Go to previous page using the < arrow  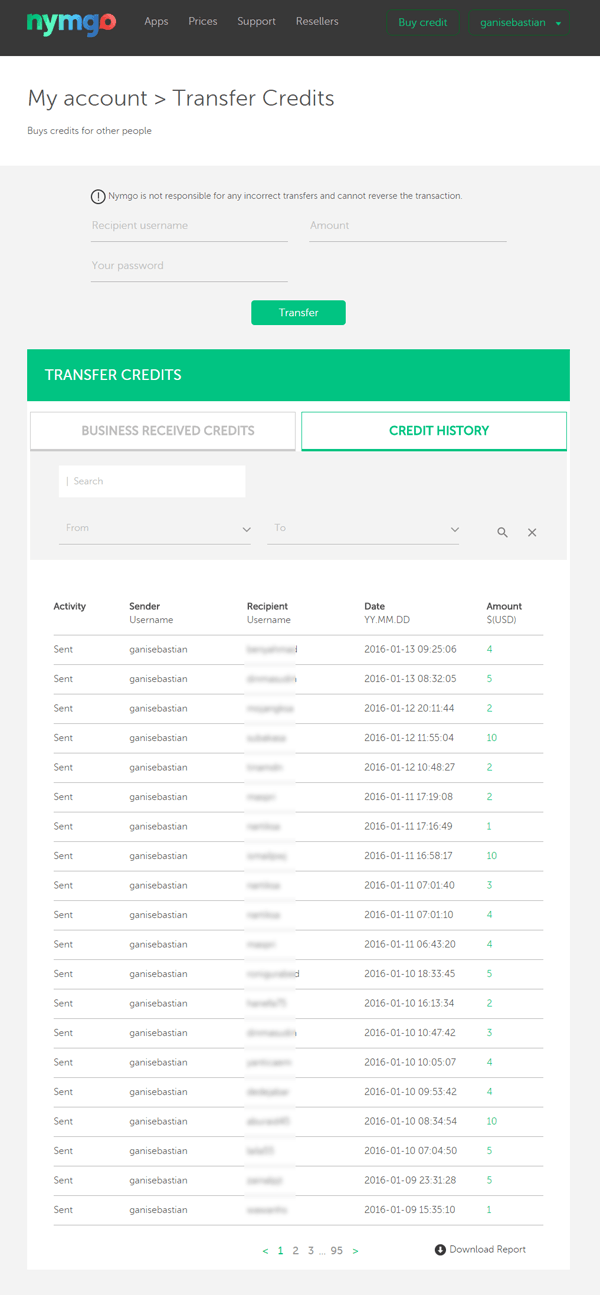(x=265, y=1250)
